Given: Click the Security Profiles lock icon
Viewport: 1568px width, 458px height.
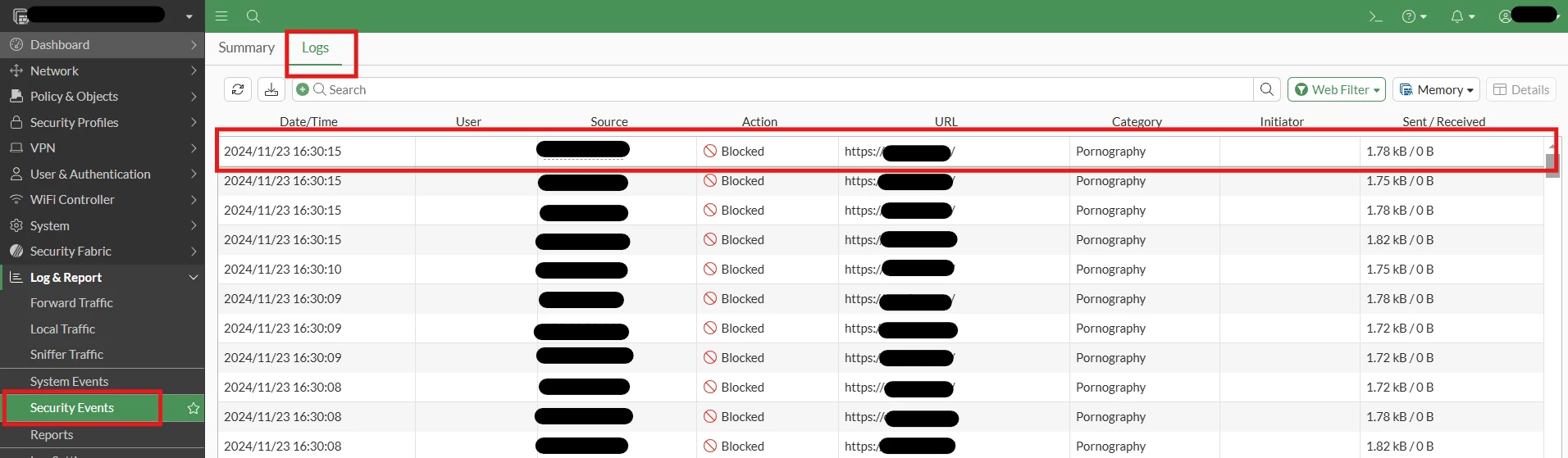Looking at the screenshot, I should click(16, 122).
